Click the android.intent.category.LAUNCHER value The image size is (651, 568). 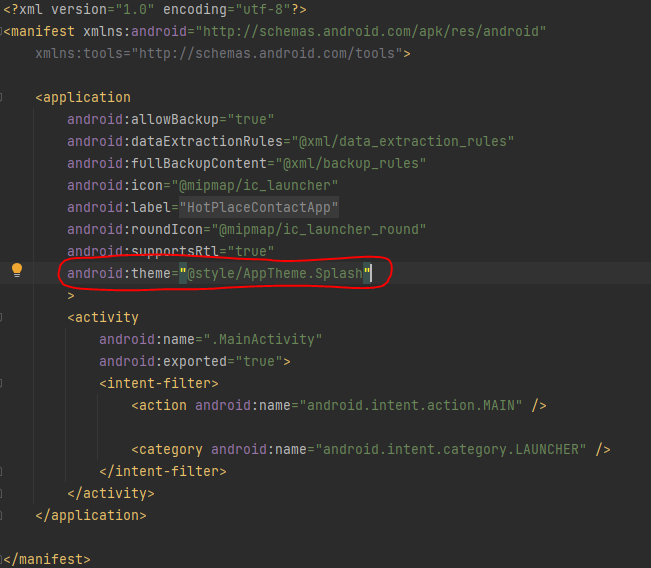tap(450, 450)
